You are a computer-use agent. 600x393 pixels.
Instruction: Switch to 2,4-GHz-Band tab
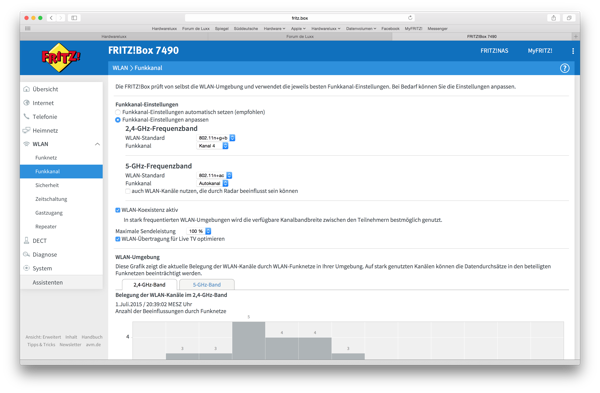(149, 285)
